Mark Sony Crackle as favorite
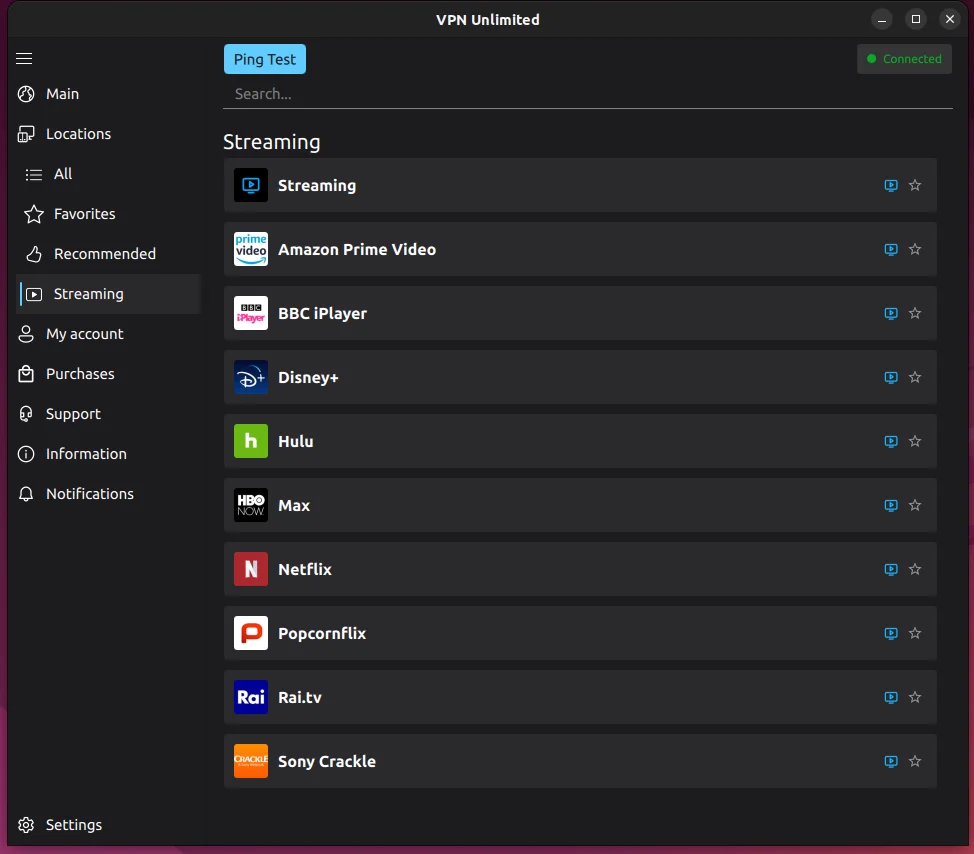The image size is (974, 854). pyautogui.click(x=915, y=761)
